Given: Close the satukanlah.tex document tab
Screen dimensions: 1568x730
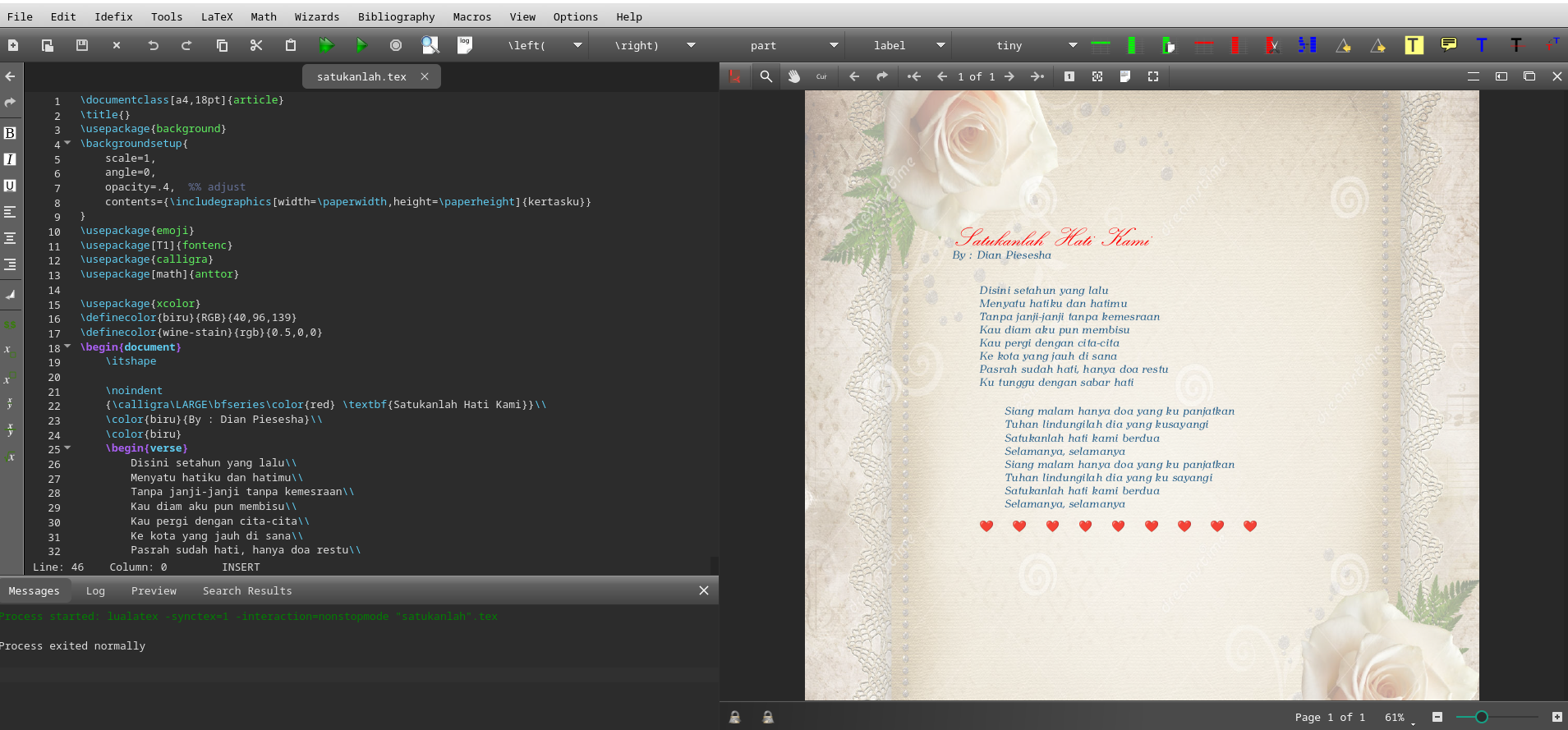Looking at the screenshot, I should [x=425, y=76].
